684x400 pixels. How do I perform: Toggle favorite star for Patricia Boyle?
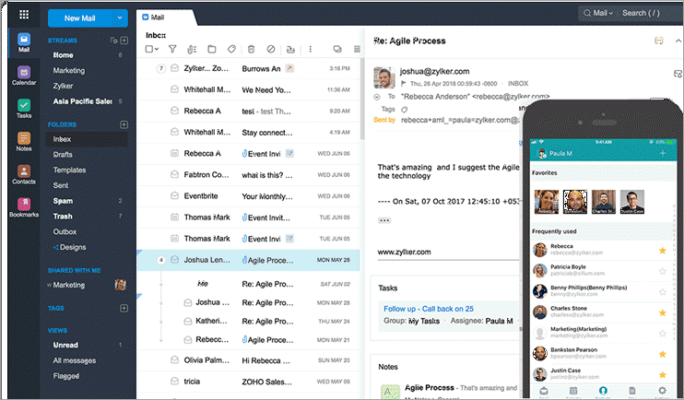pyautogui.click(x=662, y=271)
